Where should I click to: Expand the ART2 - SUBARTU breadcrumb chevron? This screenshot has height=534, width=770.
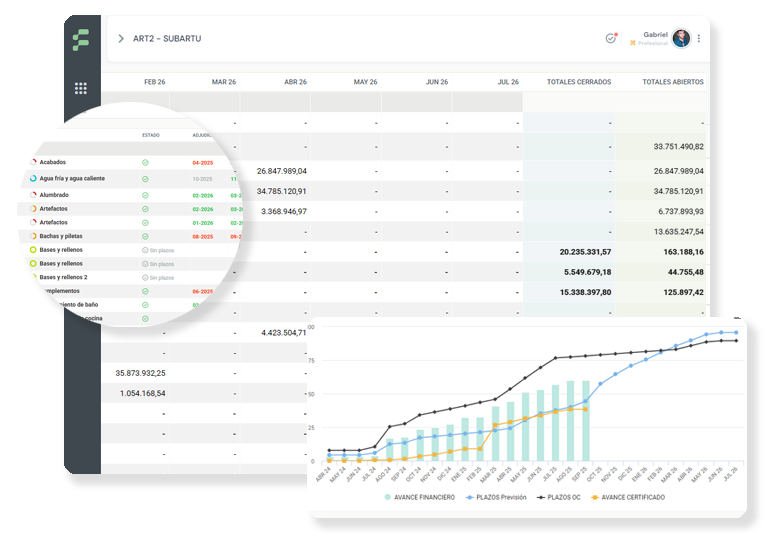pos(121,38)
